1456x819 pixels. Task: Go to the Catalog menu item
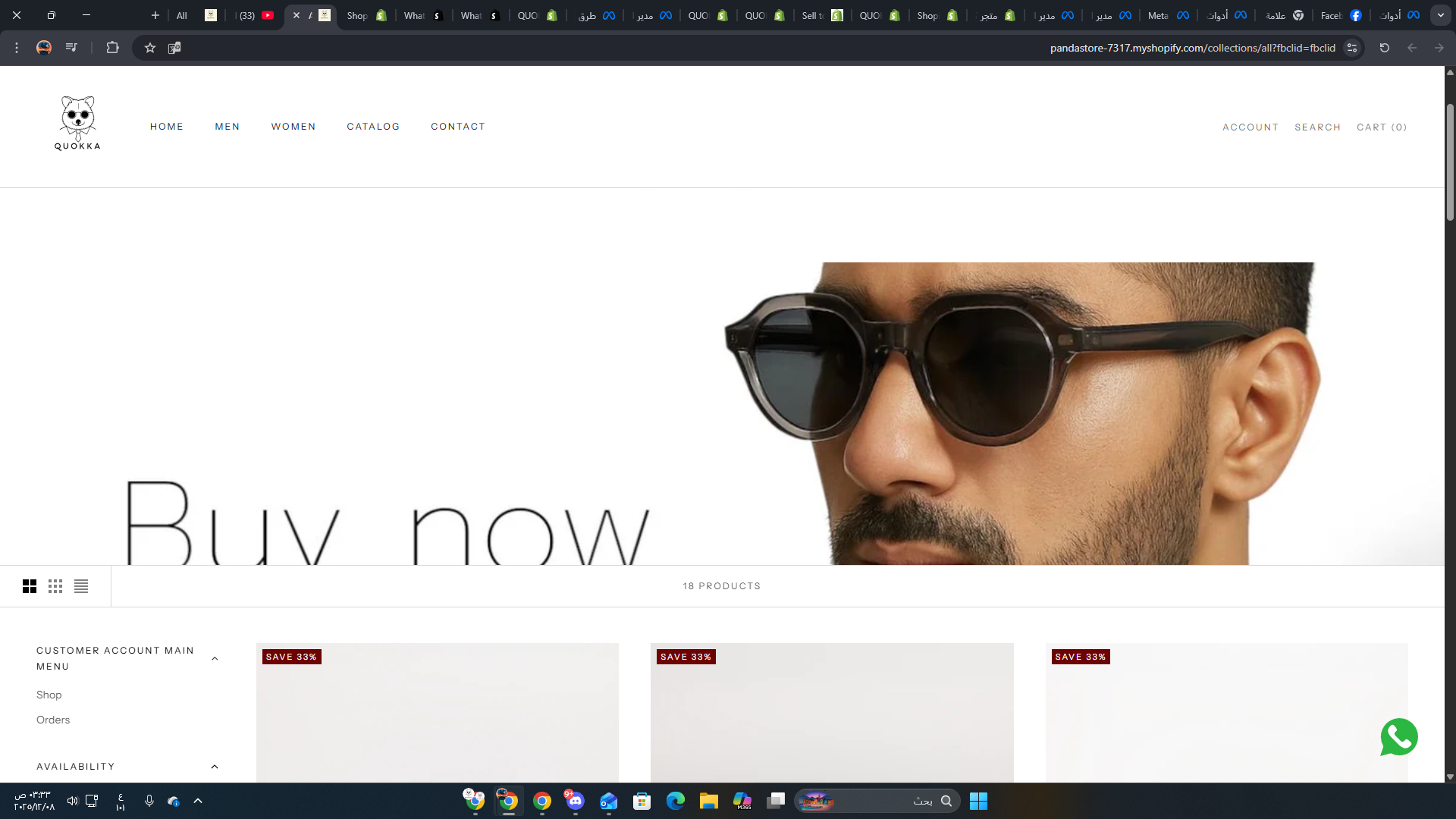[373, 127]
